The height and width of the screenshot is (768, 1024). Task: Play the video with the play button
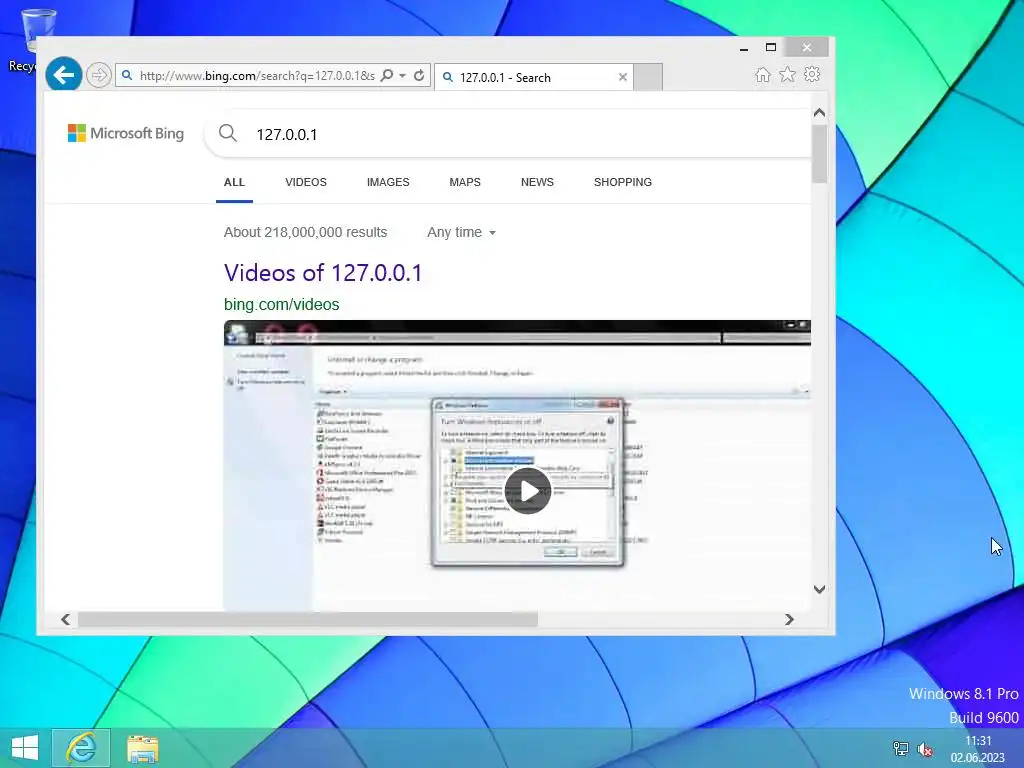click(528, 490)
